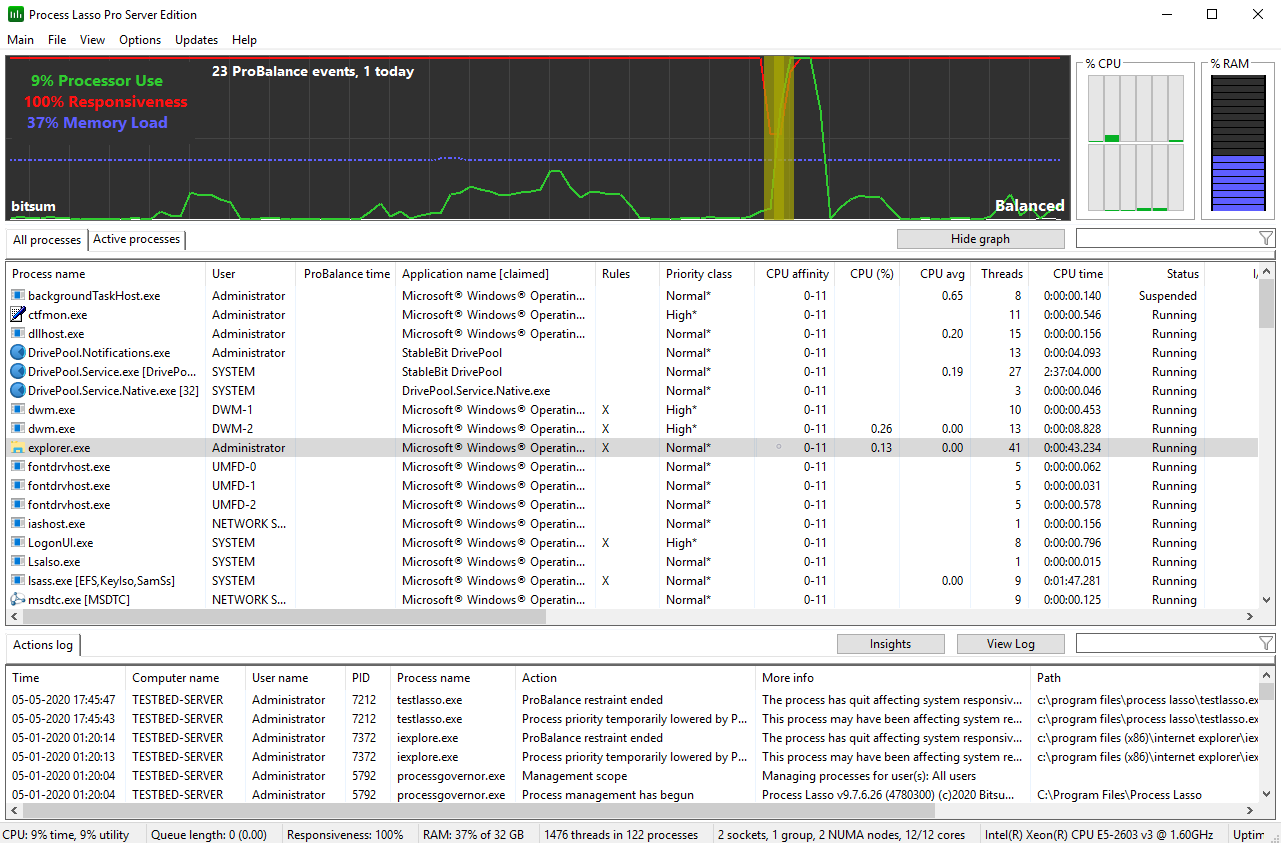
Task: Sort by the CPU (%) column header
Action: [868, 274]
